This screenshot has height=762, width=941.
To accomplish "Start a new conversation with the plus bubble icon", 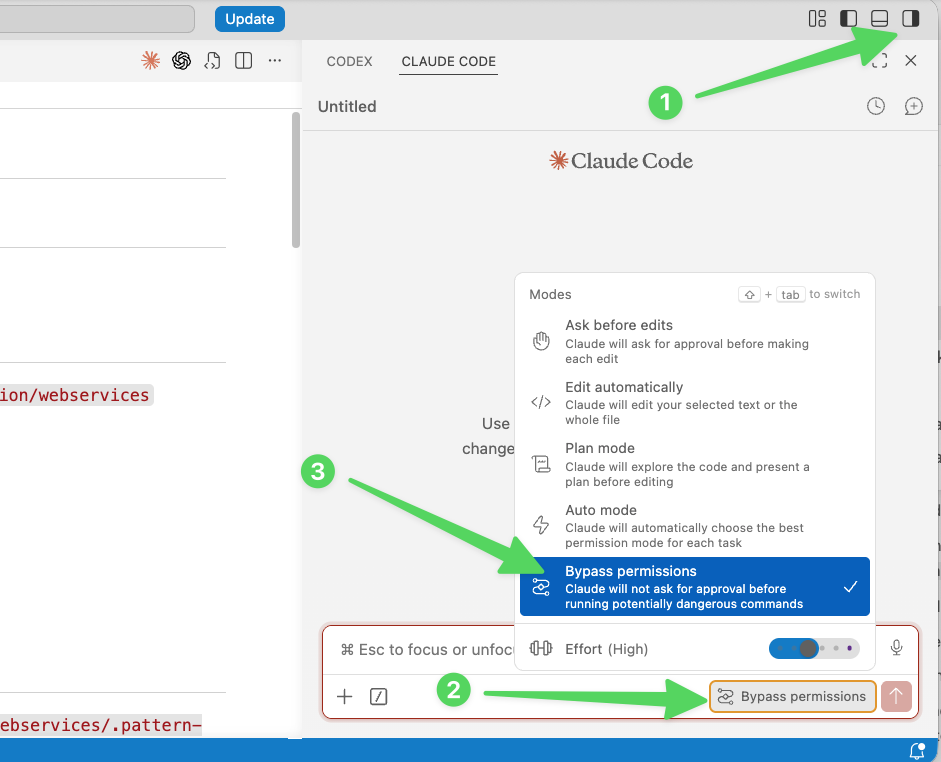I will [x=913, y=106].
